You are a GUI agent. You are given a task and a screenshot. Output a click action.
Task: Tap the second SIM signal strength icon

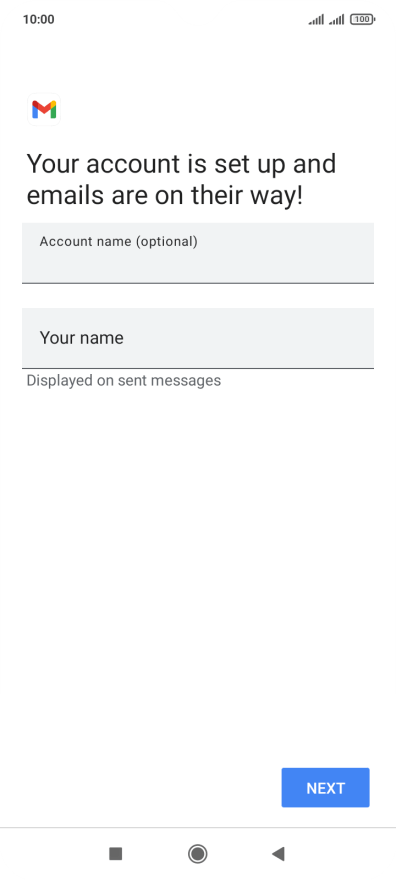(x=337, y=20)
